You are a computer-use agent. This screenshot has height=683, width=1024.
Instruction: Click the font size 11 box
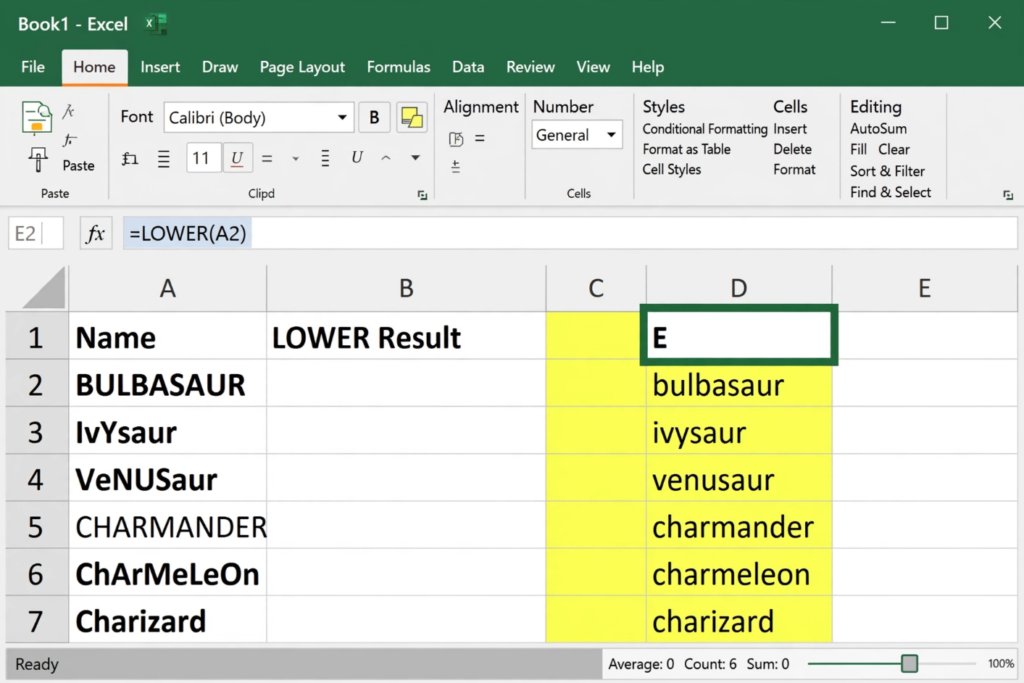202,158
